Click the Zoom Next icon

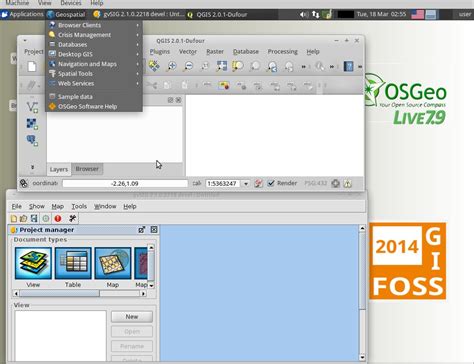click(x=289, y=66)
